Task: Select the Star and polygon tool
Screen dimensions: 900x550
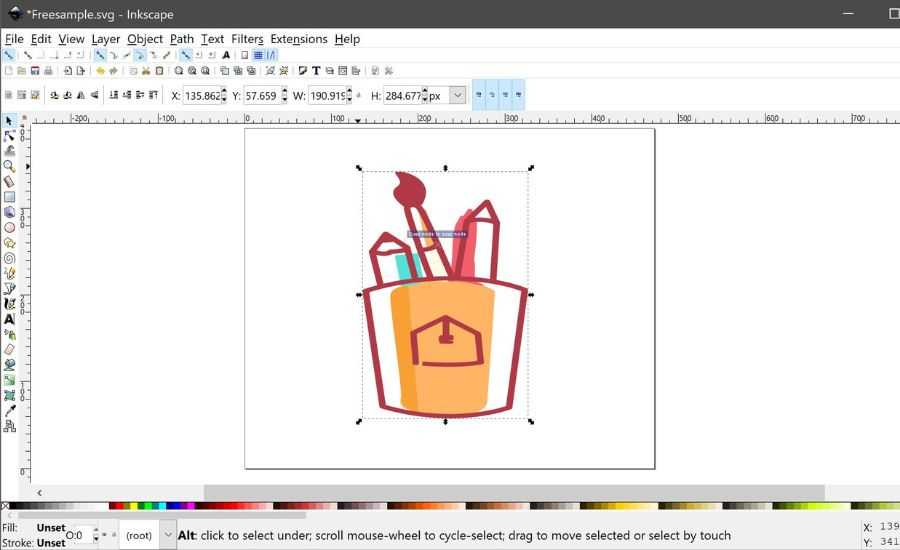Action: coord(9,242)
